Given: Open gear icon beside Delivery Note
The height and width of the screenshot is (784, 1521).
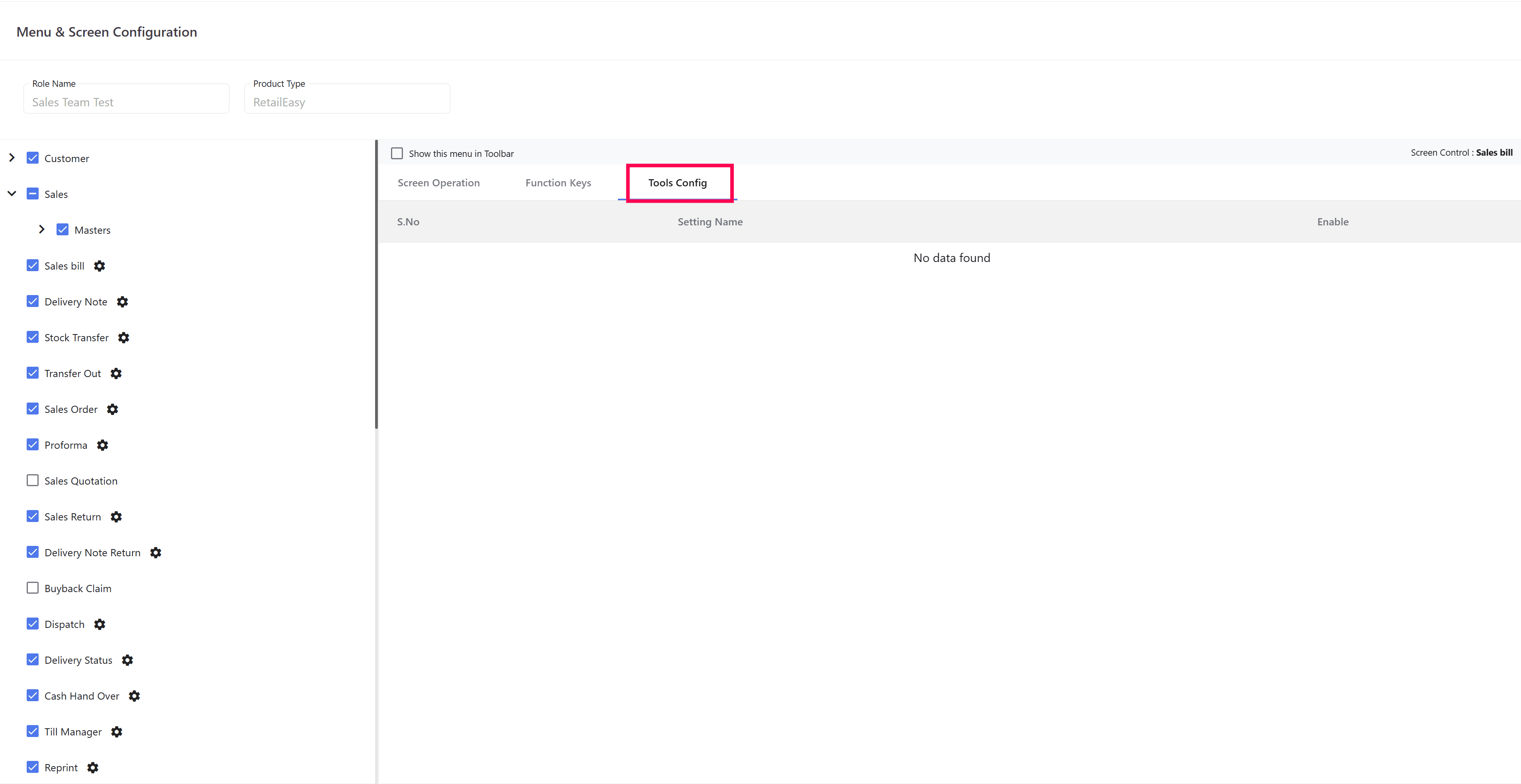Looking at the screenshot, I should pos(122,302).
